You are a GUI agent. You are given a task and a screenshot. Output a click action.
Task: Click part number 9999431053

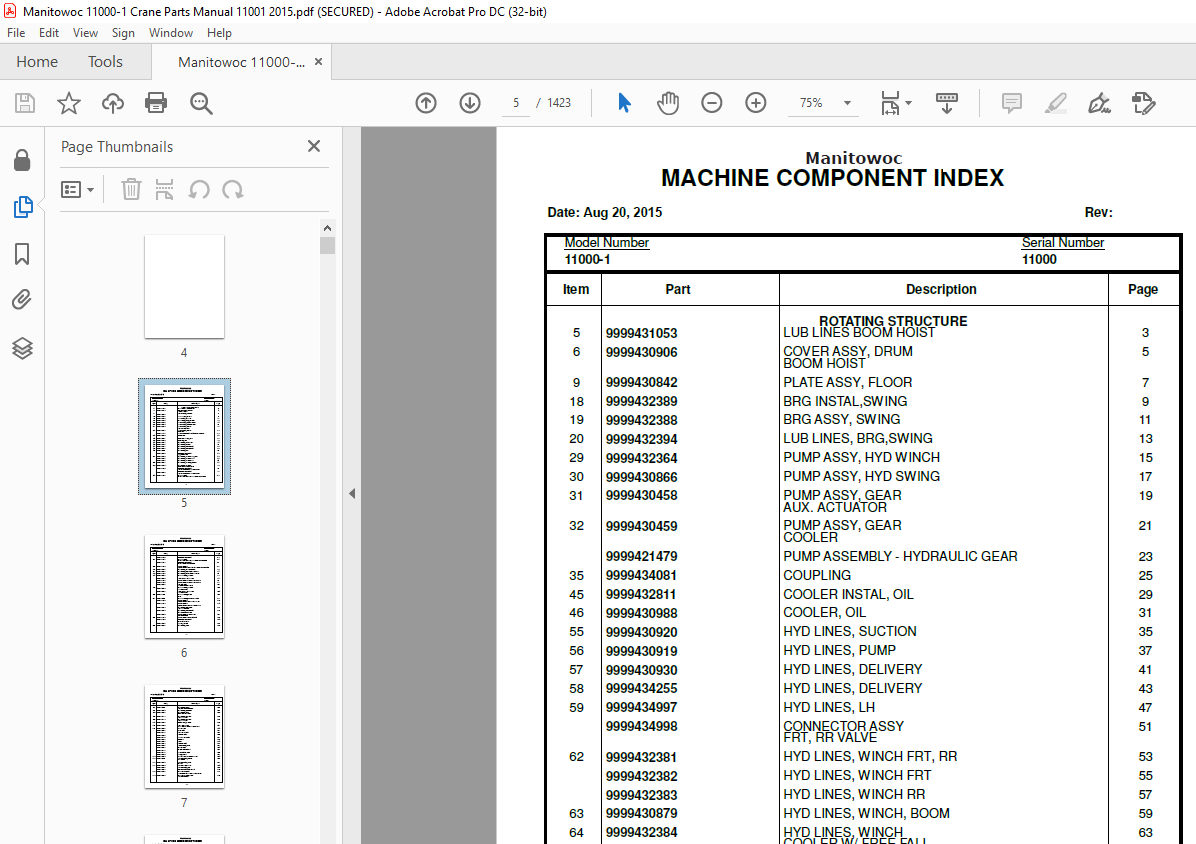641,333
